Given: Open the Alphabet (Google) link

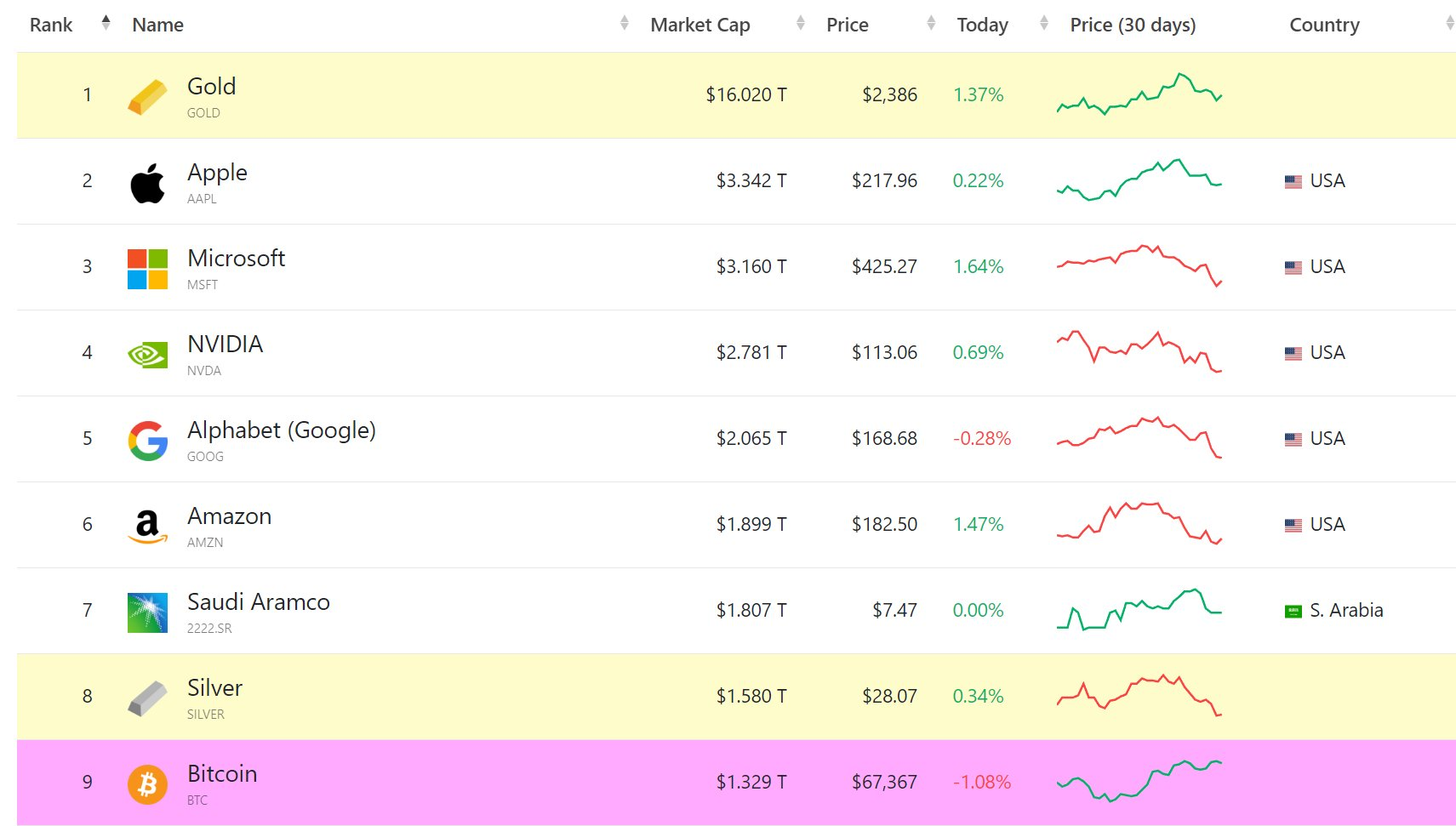Looking at the screenshot, I should (281, 430).
